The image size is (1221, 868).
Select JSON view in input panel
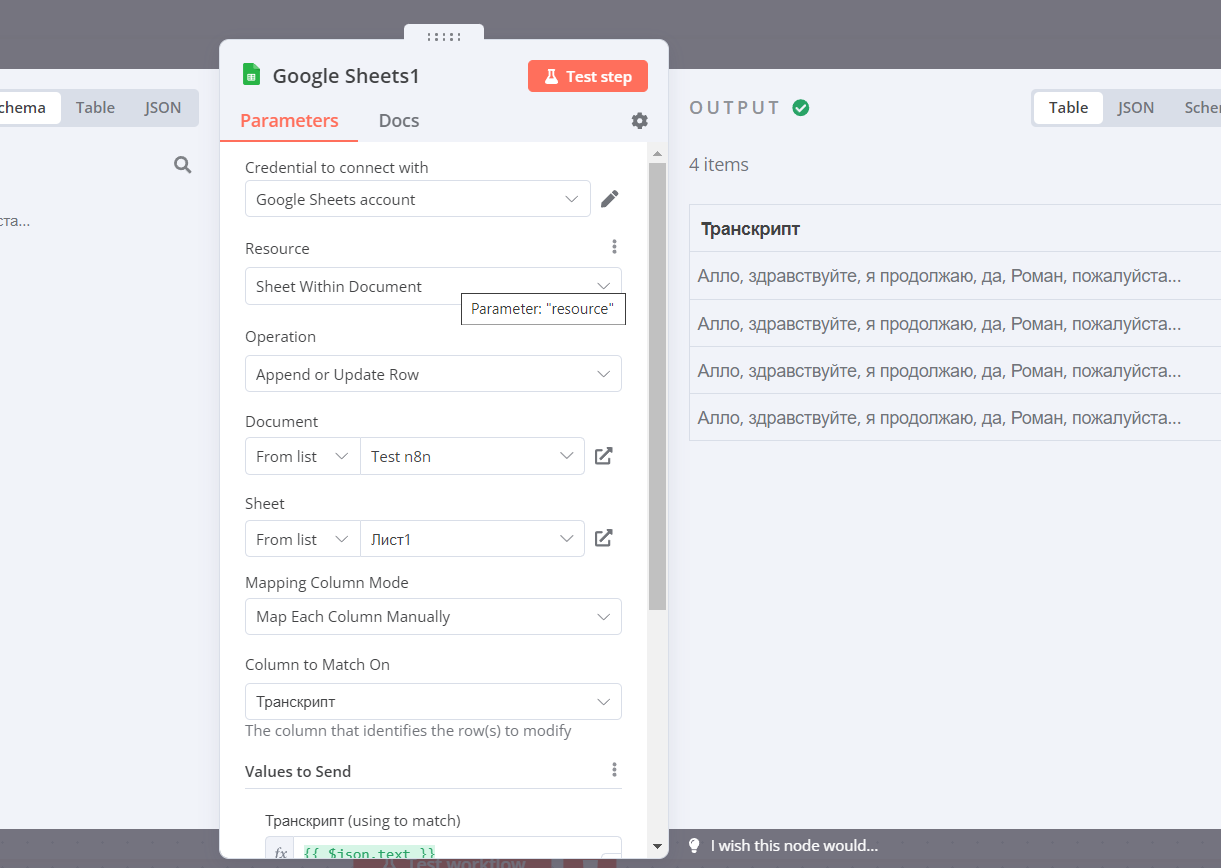click(163, 108)
